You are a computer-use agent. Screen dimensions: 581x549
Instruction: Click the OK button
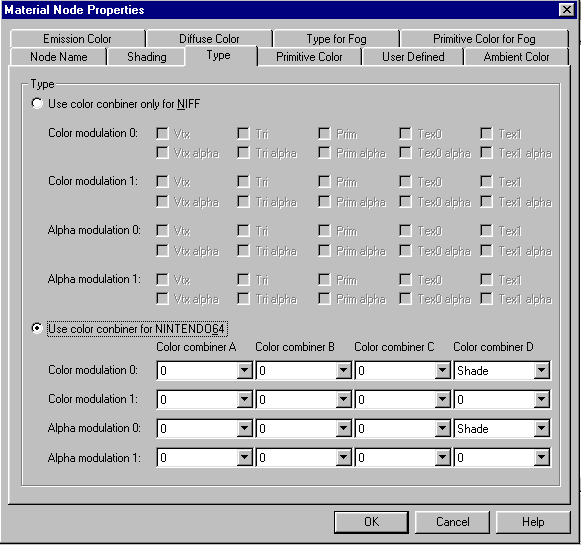point(371,522)
